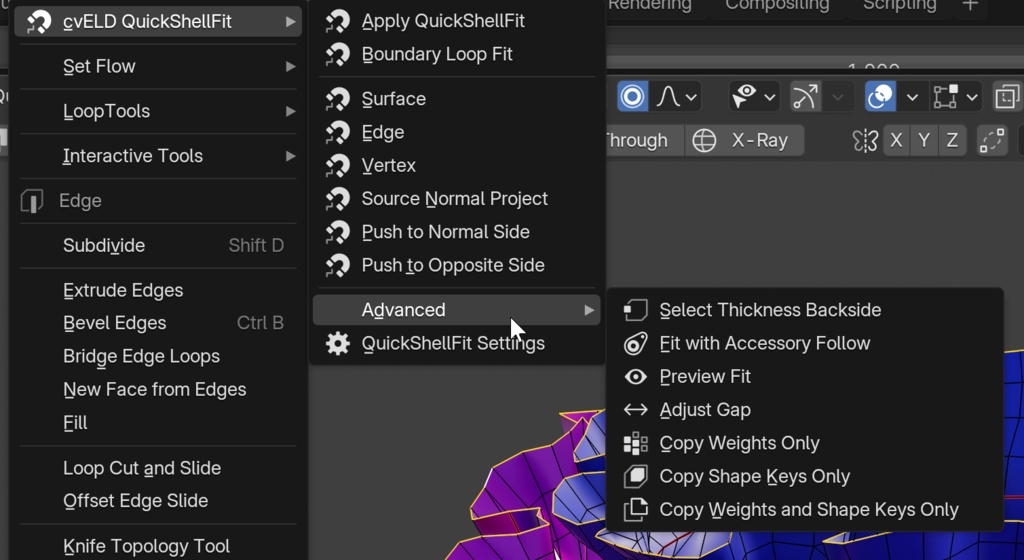Screen dimensions: 1024x560
Task: Toggle mirror on Y axis
Action: (x=924, y=140)
